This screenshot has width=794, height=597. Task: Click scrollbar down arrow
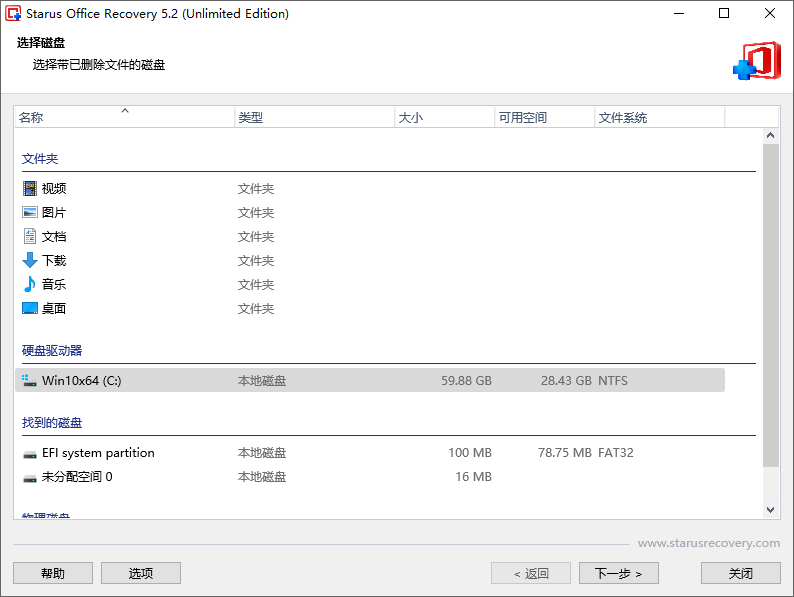click(x=770, y=510)
